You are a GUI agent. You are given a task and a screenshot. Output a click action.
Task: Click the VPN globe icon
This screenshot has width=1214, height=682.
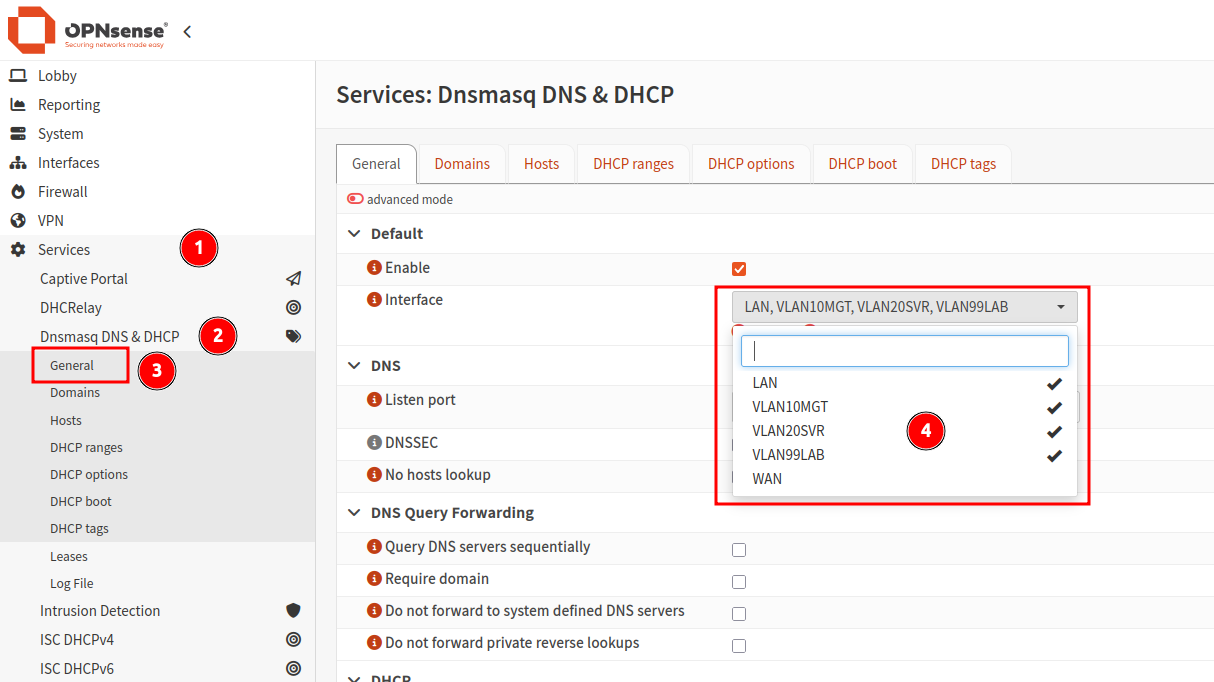(x=18, y=221)
